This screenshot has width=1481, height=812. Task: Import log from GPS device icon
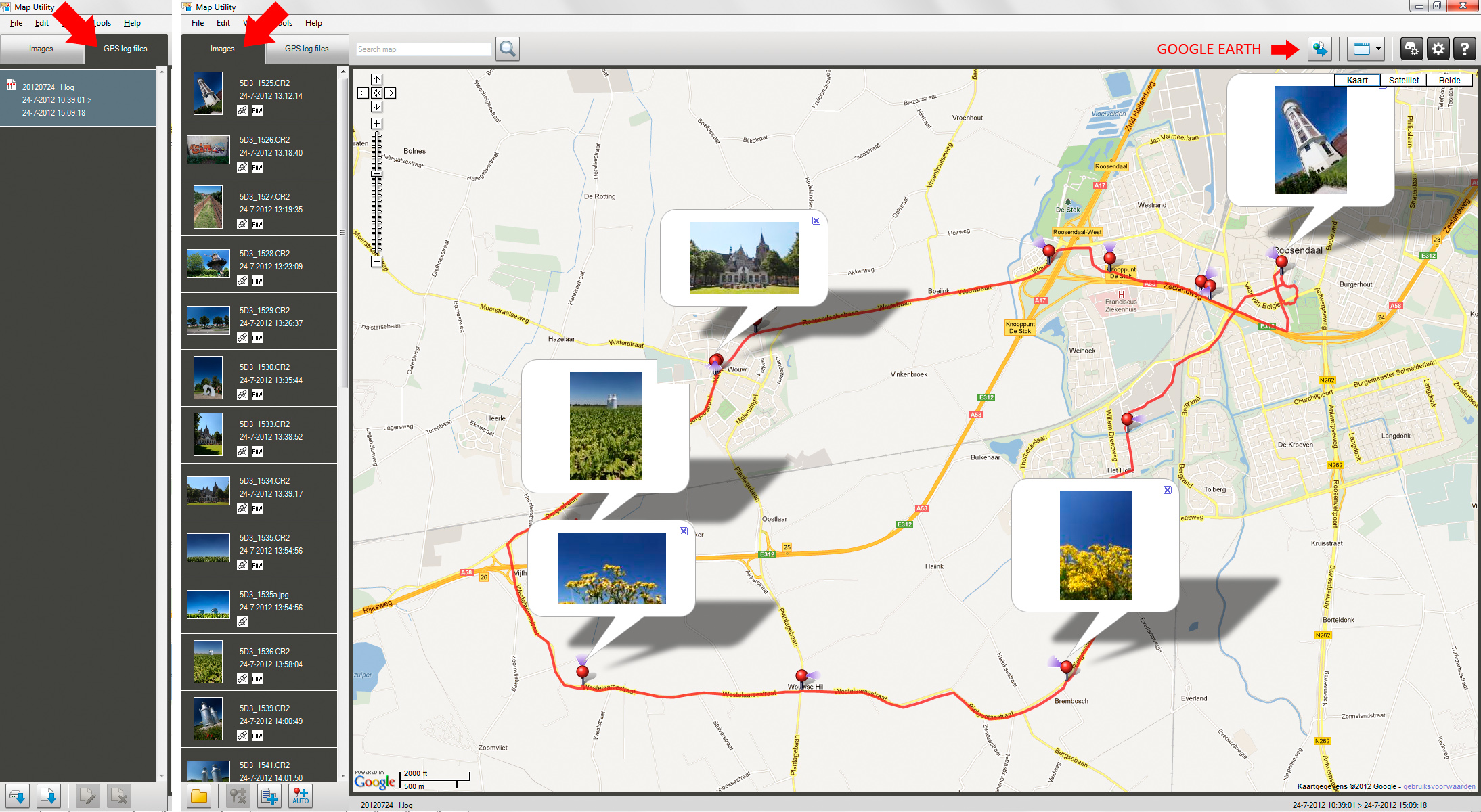[18, 796]
